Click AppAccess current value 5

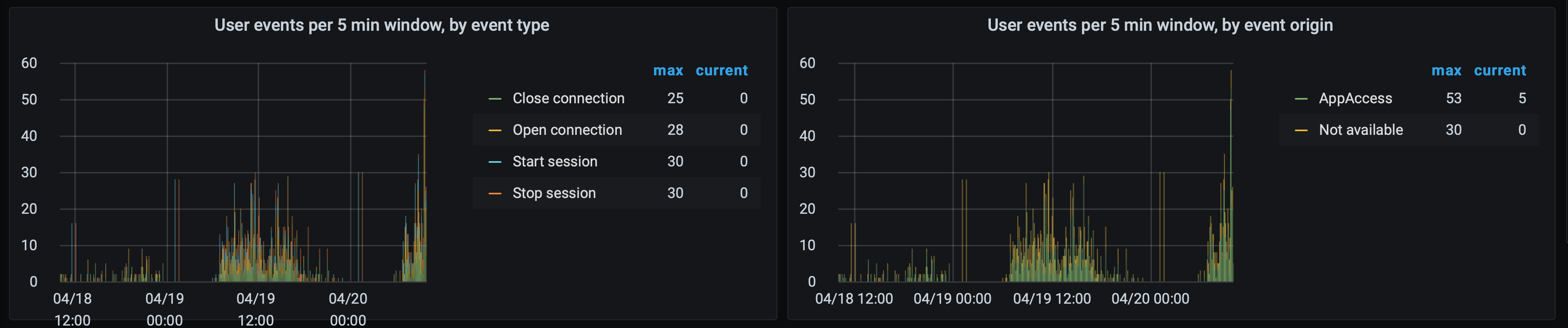tap(1522, 98)
